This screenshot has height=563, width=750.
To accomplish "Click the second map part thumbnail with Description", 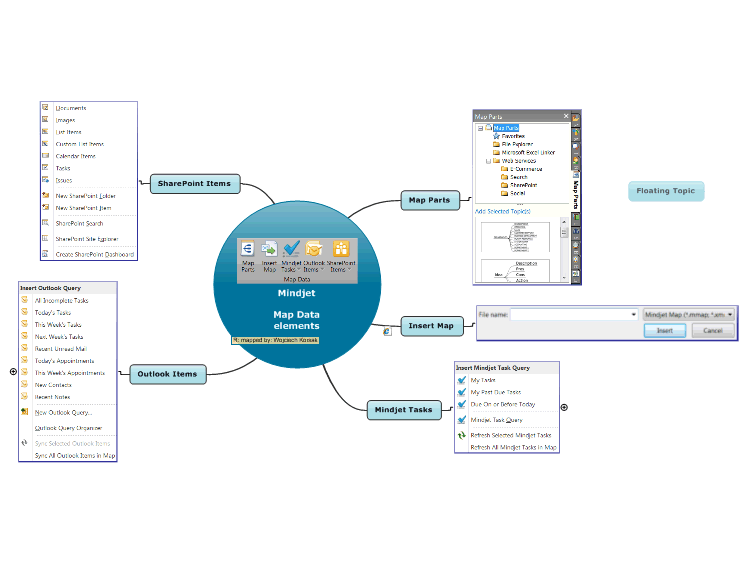I will click(516, 271).
